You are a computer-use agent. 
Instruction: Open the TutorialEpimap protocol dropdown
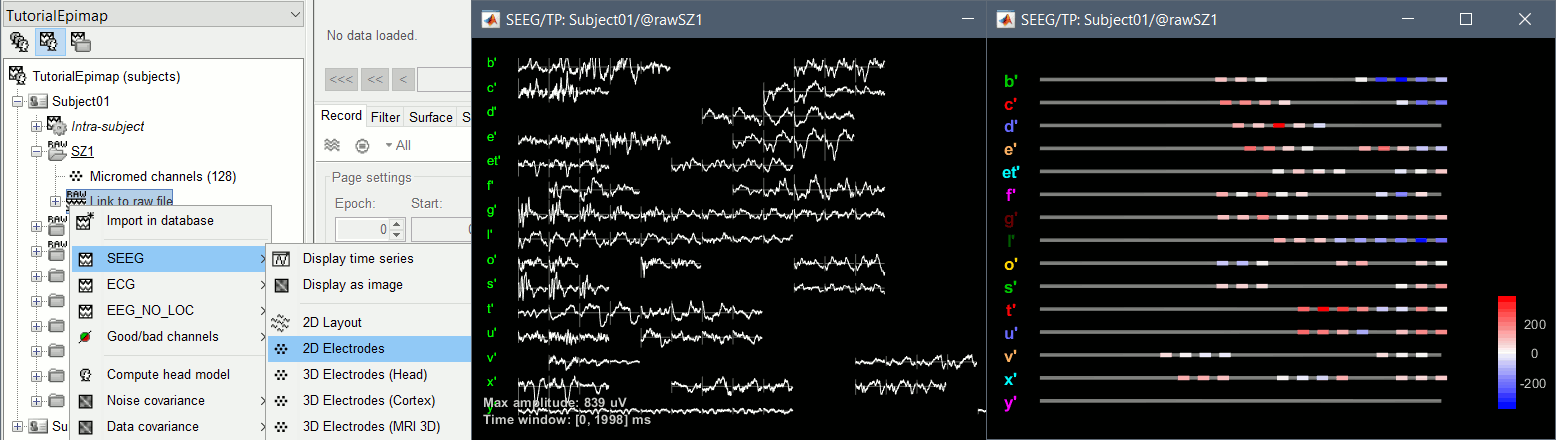pos(293,14)
